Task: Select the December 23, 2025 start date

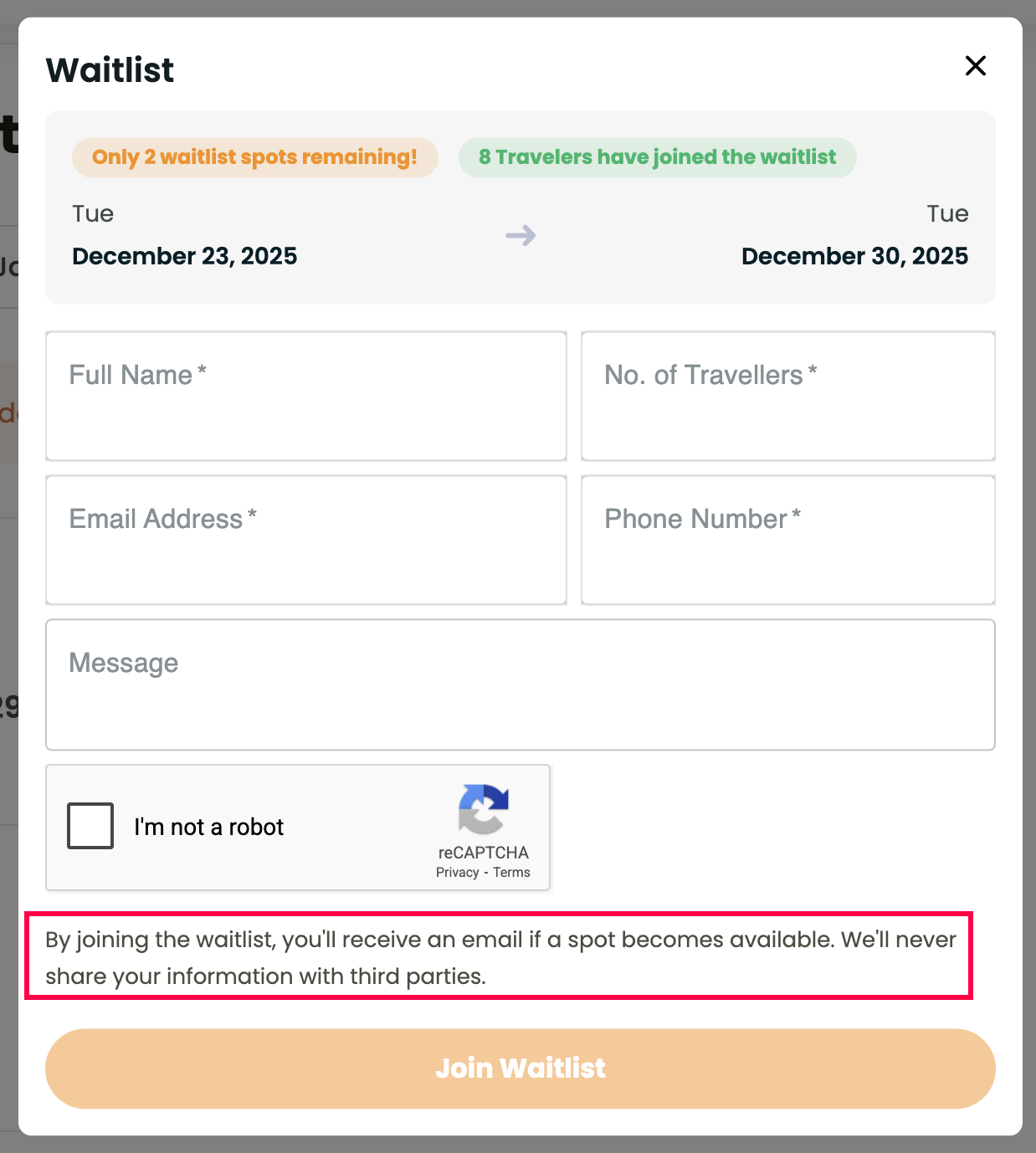Action: 185,256
